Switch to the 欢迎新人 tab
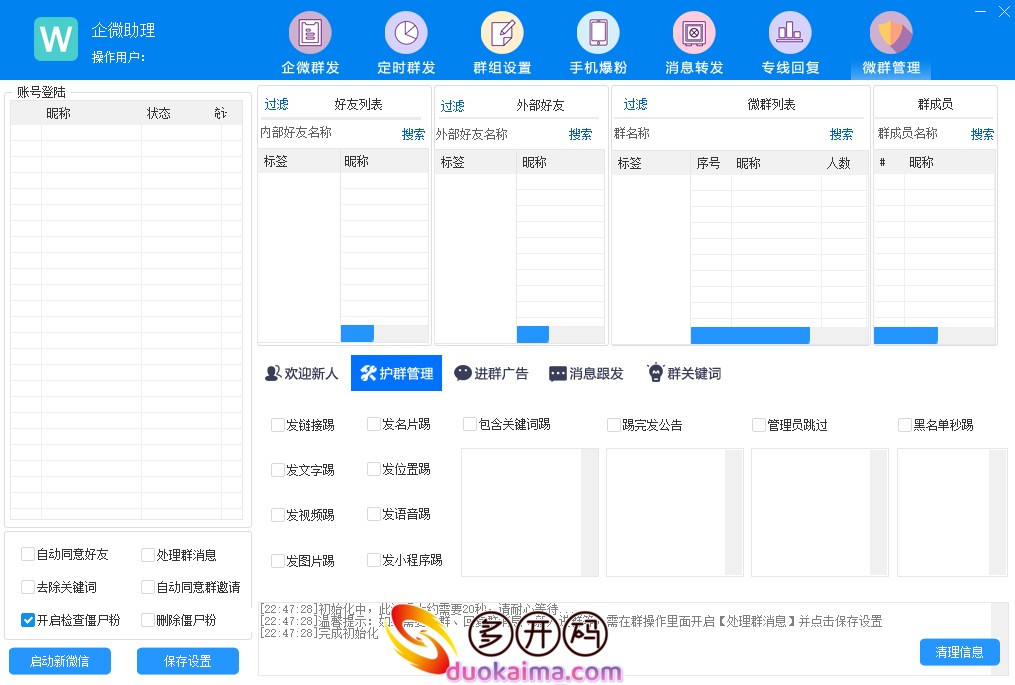The width and height of the screenshot is (1015, 685). click(x=301, y=374)
